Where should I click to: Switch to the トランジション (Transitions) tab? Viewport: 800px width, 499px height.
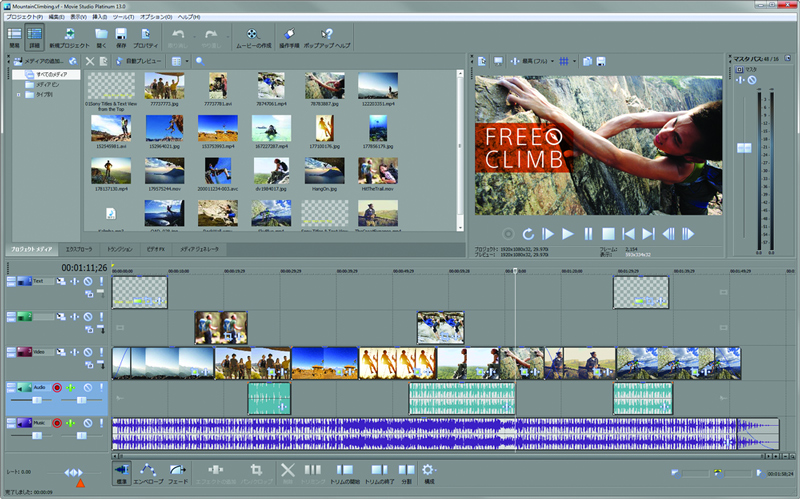[x=120, y=248]
